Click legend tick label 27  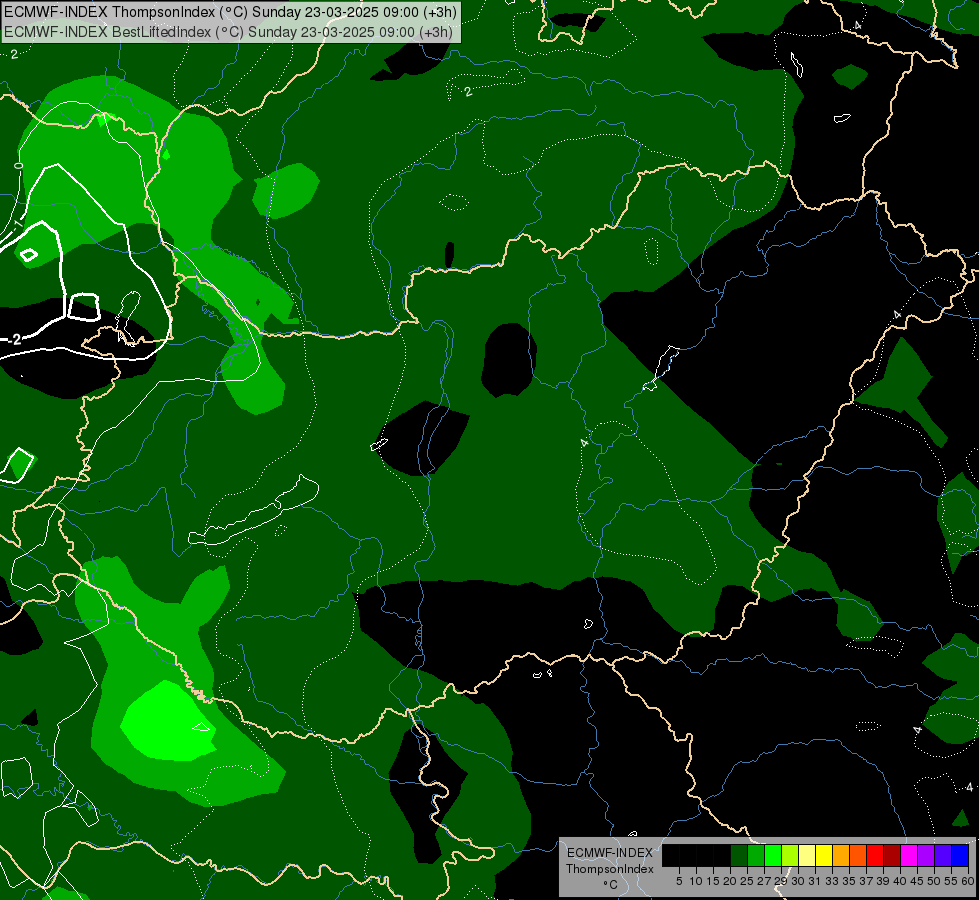click(x=764, y=881)
